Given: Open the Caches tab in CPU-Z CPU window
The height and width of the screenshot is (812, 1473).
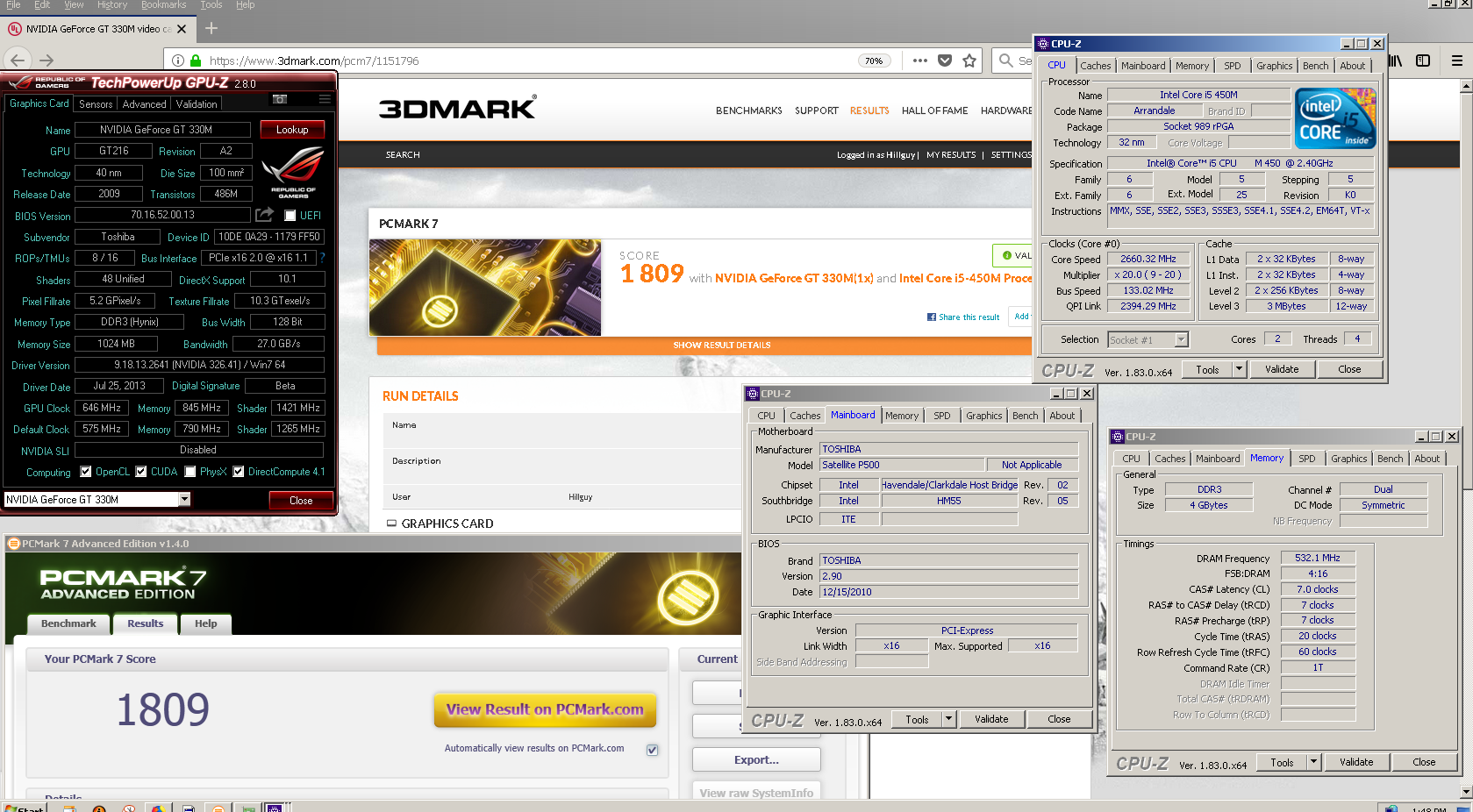Looking at the screenshot, I should [x=1095, y=66].
